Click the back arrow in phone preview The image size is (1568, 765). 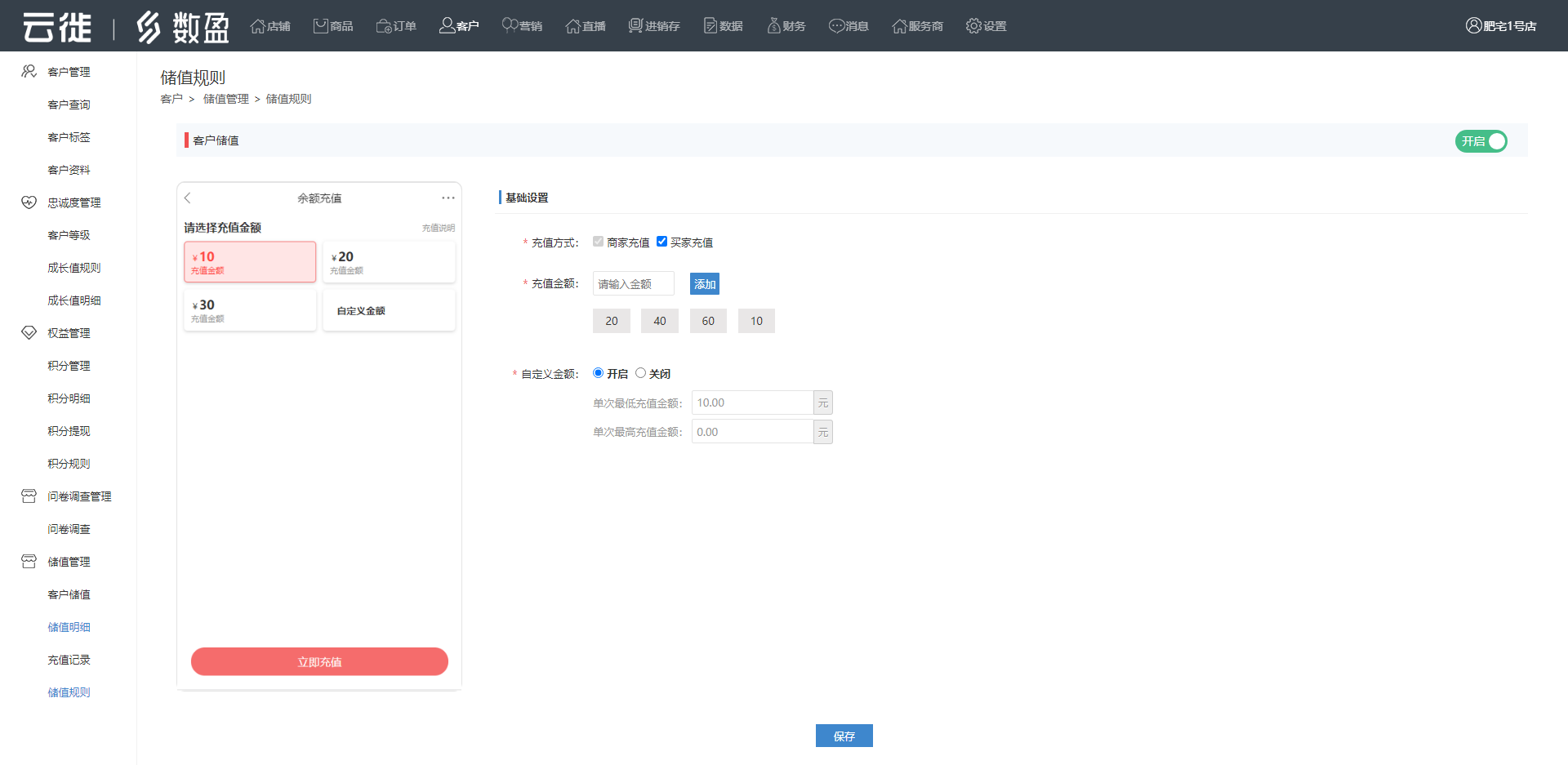(188, 198)
